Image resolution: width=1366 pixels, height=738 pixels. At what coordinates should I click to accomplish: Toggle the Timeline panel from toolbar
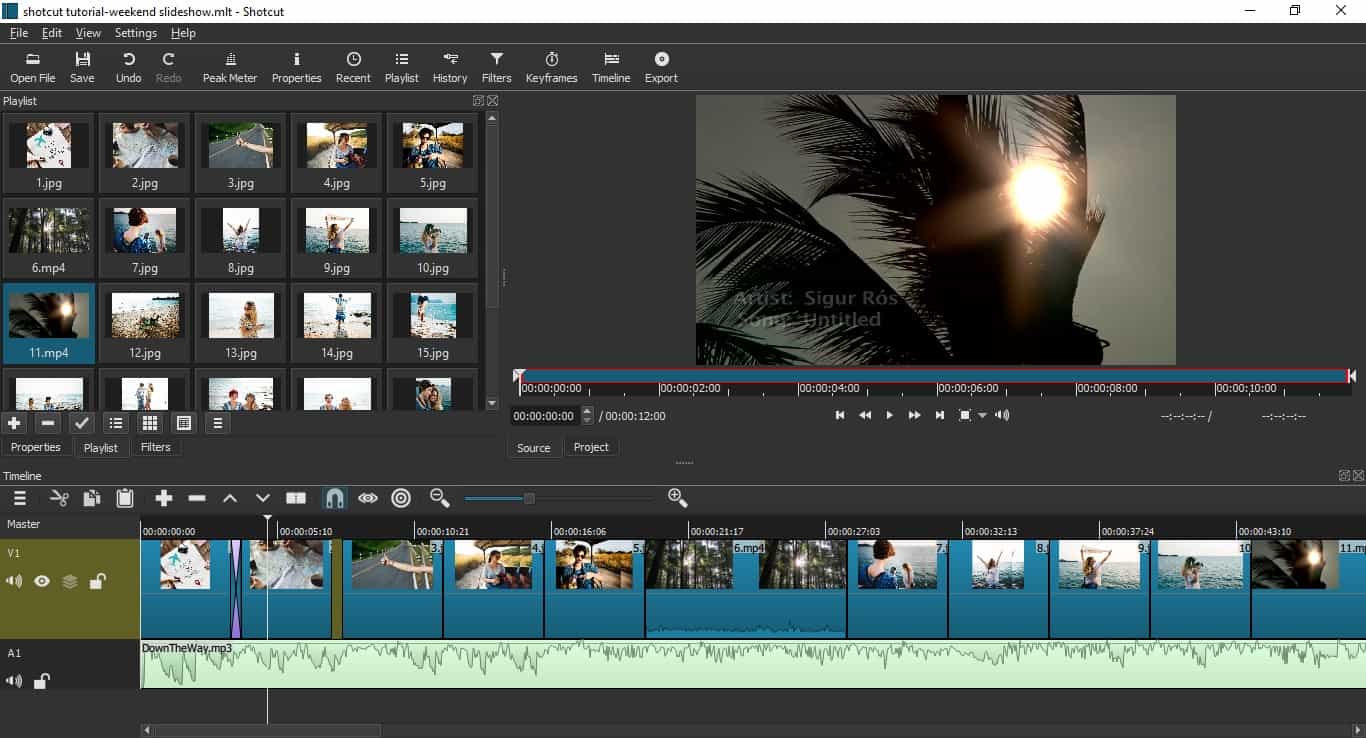(611, 68)
